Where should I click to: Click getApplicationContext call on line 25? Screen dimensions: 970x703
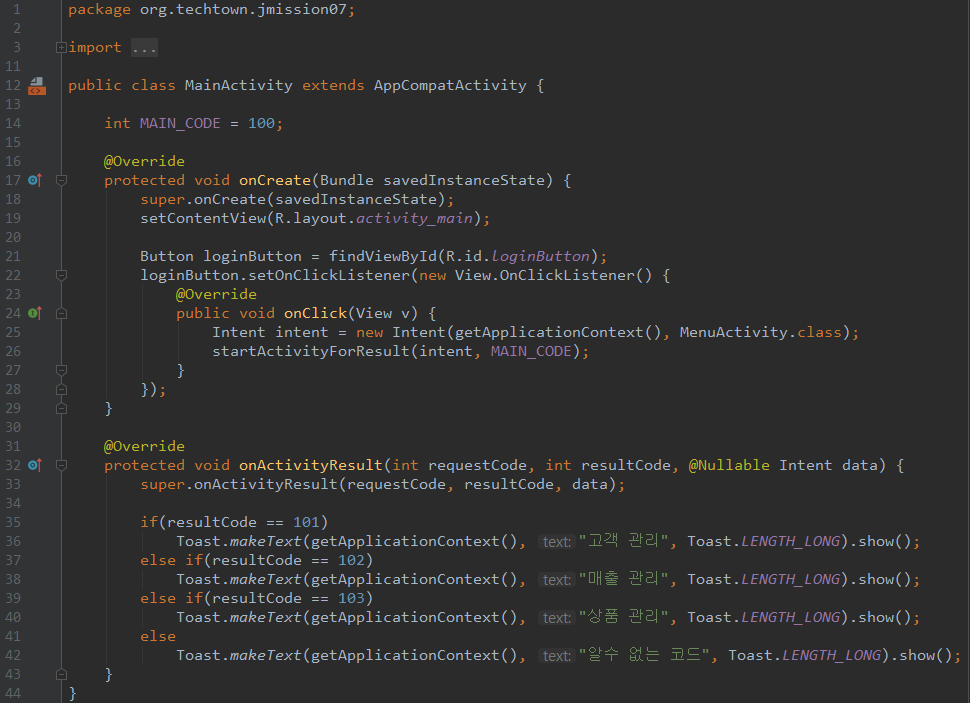coord(558,332)
